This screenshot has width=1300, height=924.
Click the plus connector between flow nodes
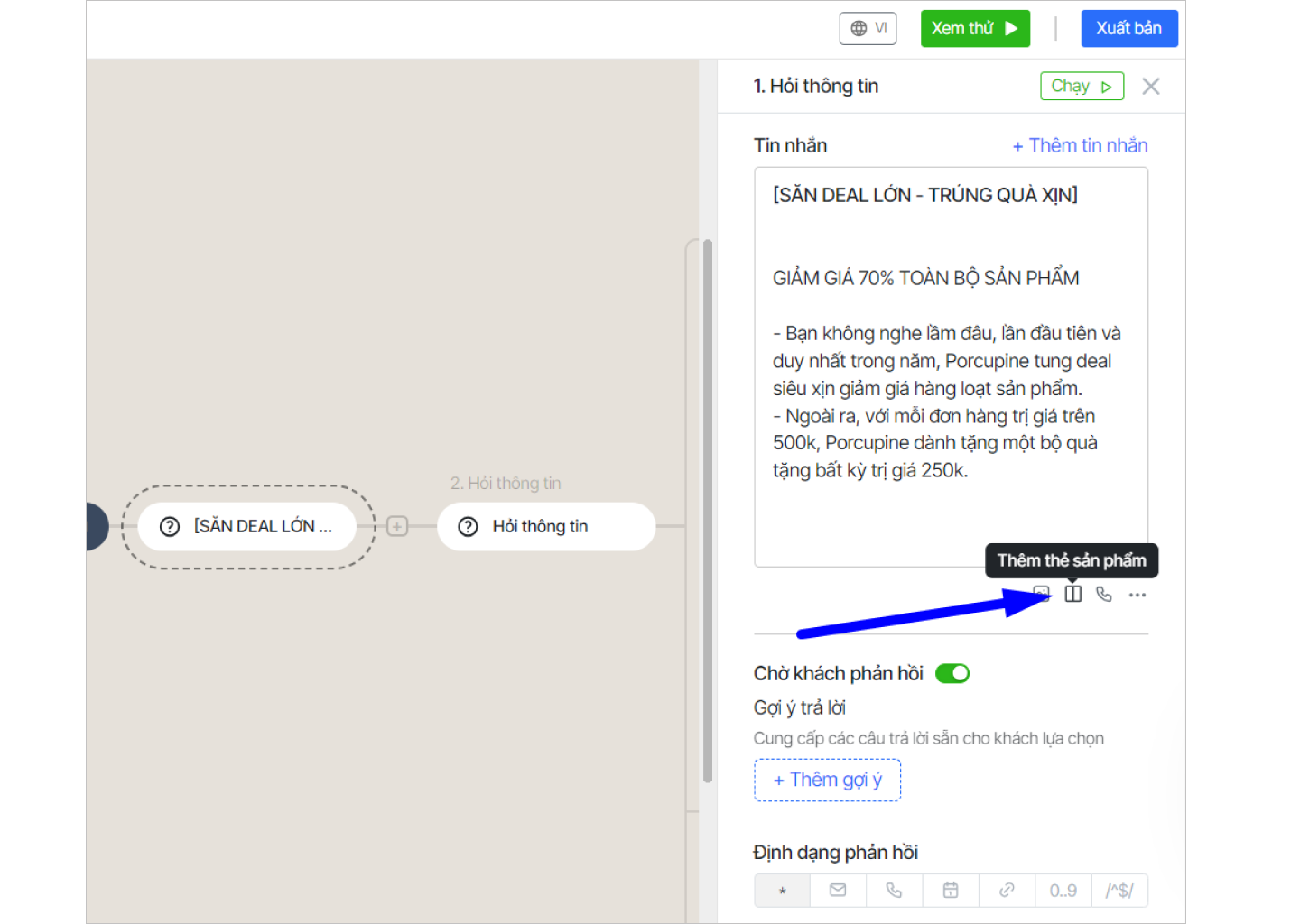pos(397,526)
